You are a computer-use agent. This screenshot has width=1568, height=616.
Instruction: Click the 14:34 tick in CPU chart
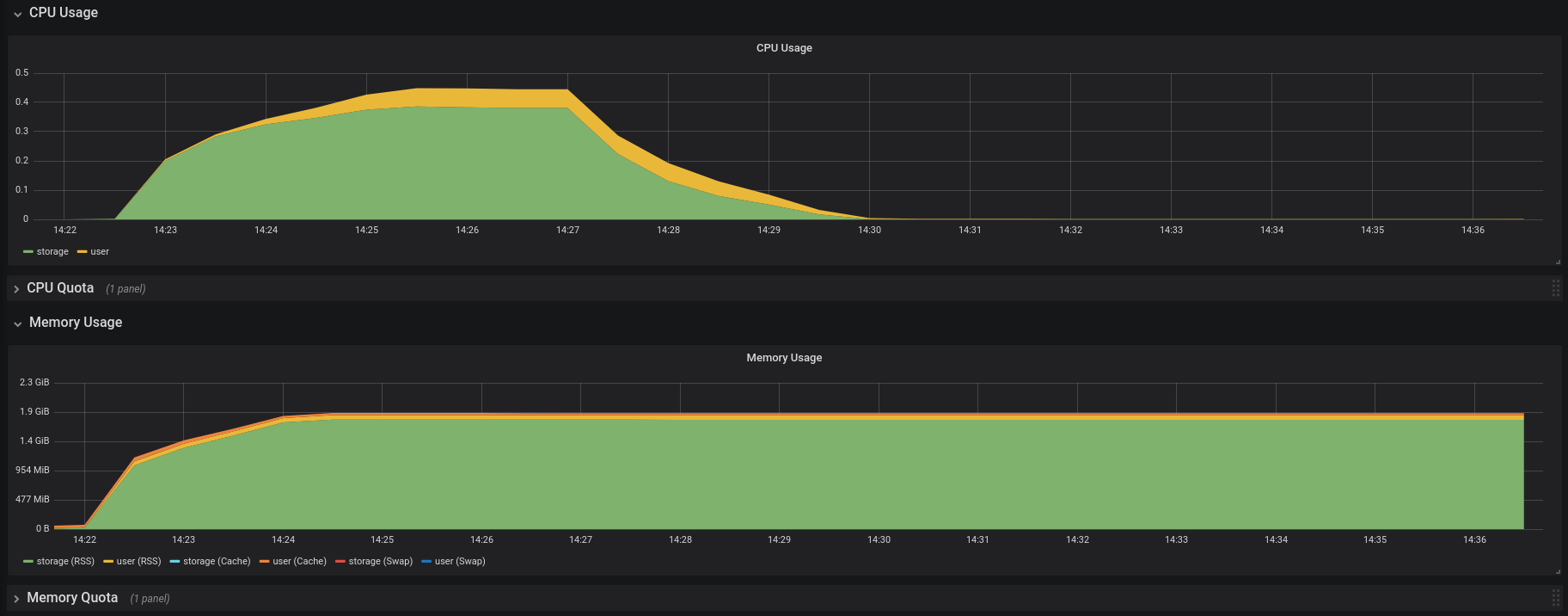click(x=1271, y=231)
